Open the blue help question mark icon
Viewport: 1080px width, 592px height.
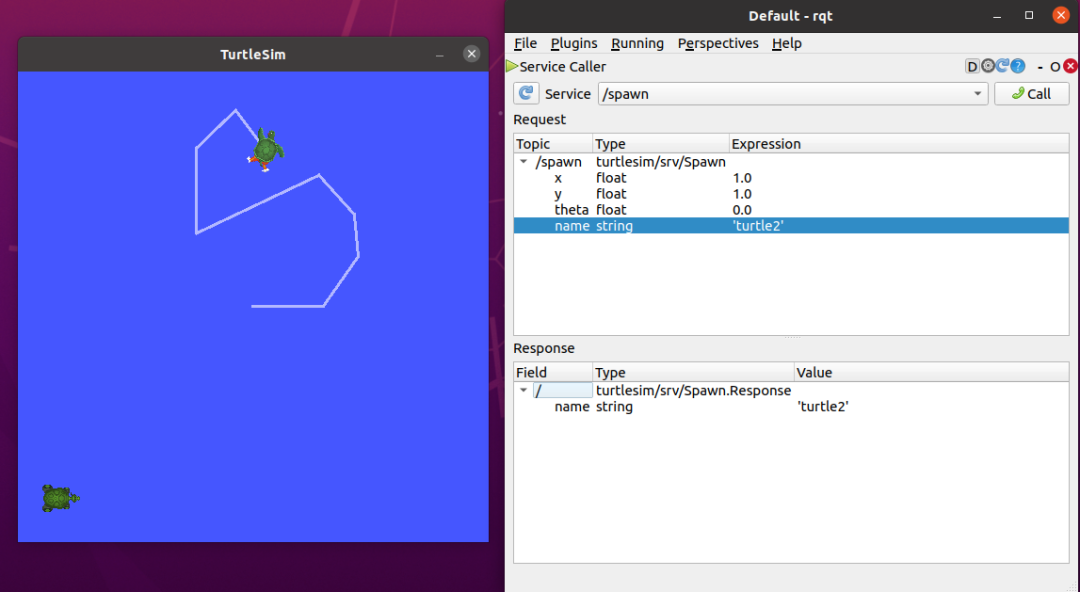point(1017,66)
